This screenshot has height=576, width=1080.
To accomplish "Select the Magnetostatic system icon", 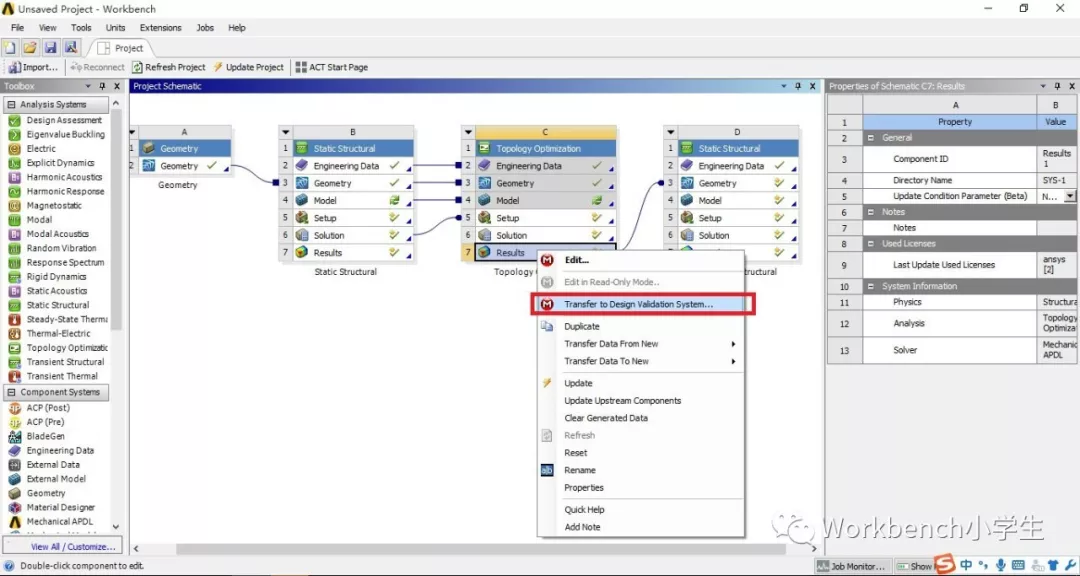I will click(x=14, y=205).
